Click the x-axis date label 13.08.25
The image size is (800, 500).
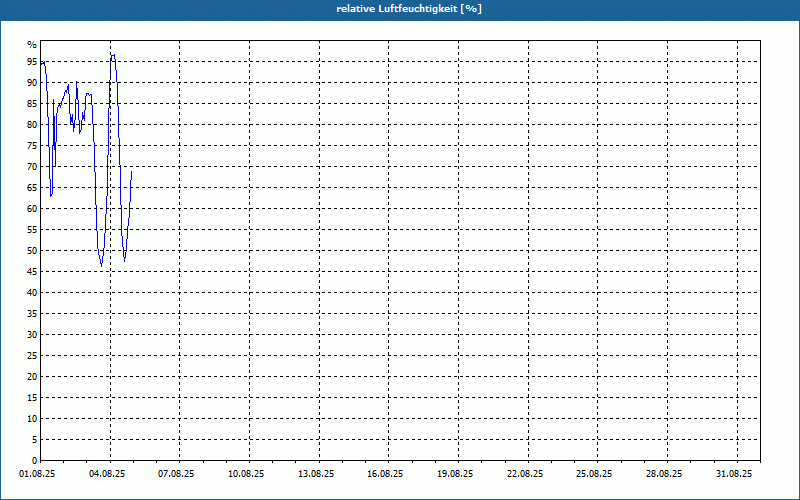[x=316, y=474]
